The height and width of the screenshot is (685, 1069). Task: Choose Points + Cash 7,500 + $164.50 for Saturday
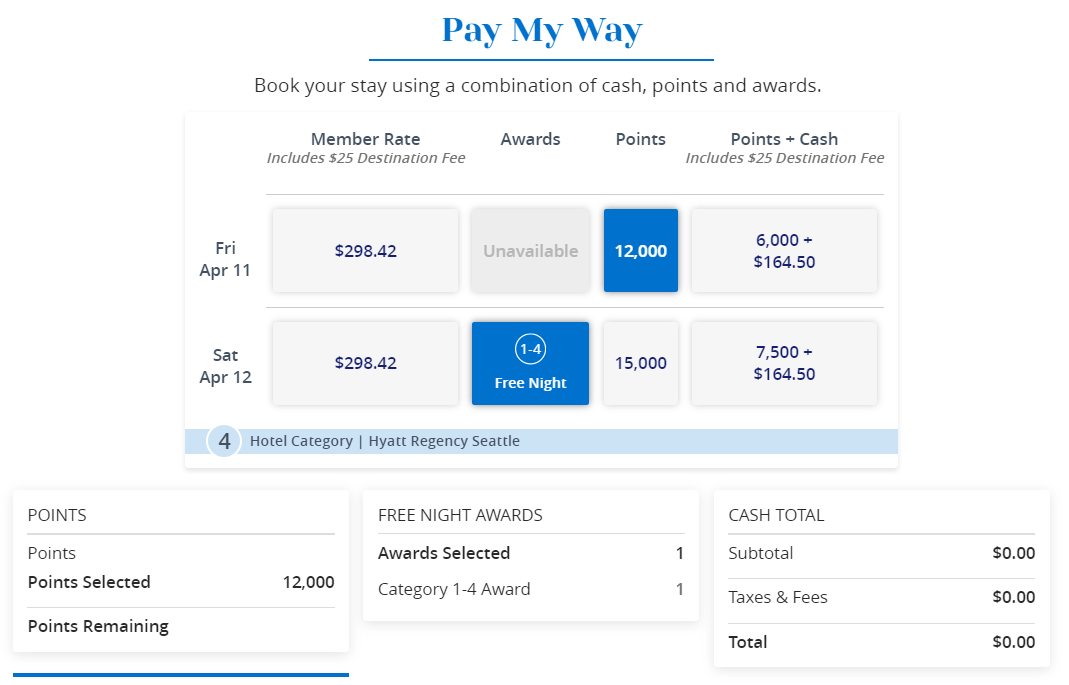(x=784, y=363)
